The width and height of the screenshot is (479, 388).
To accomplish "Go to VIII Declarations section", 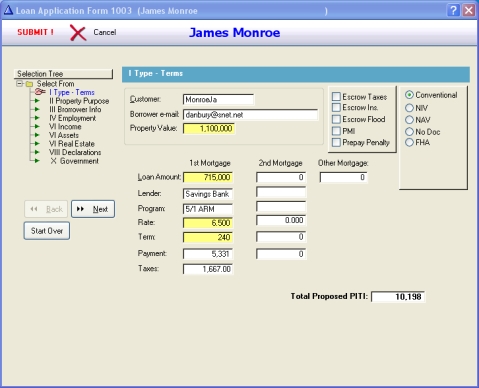I will [75, 152].
